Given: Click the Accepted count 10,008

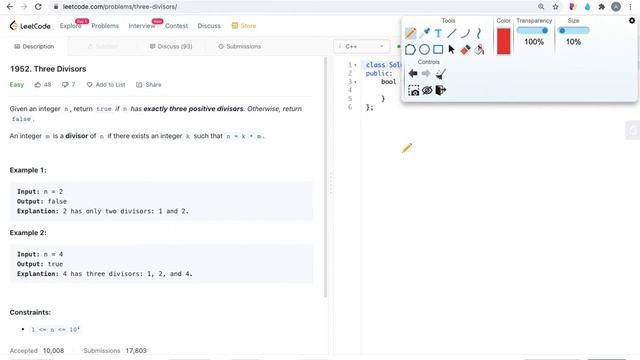Looking at the screenshot, I should [53, 351].
